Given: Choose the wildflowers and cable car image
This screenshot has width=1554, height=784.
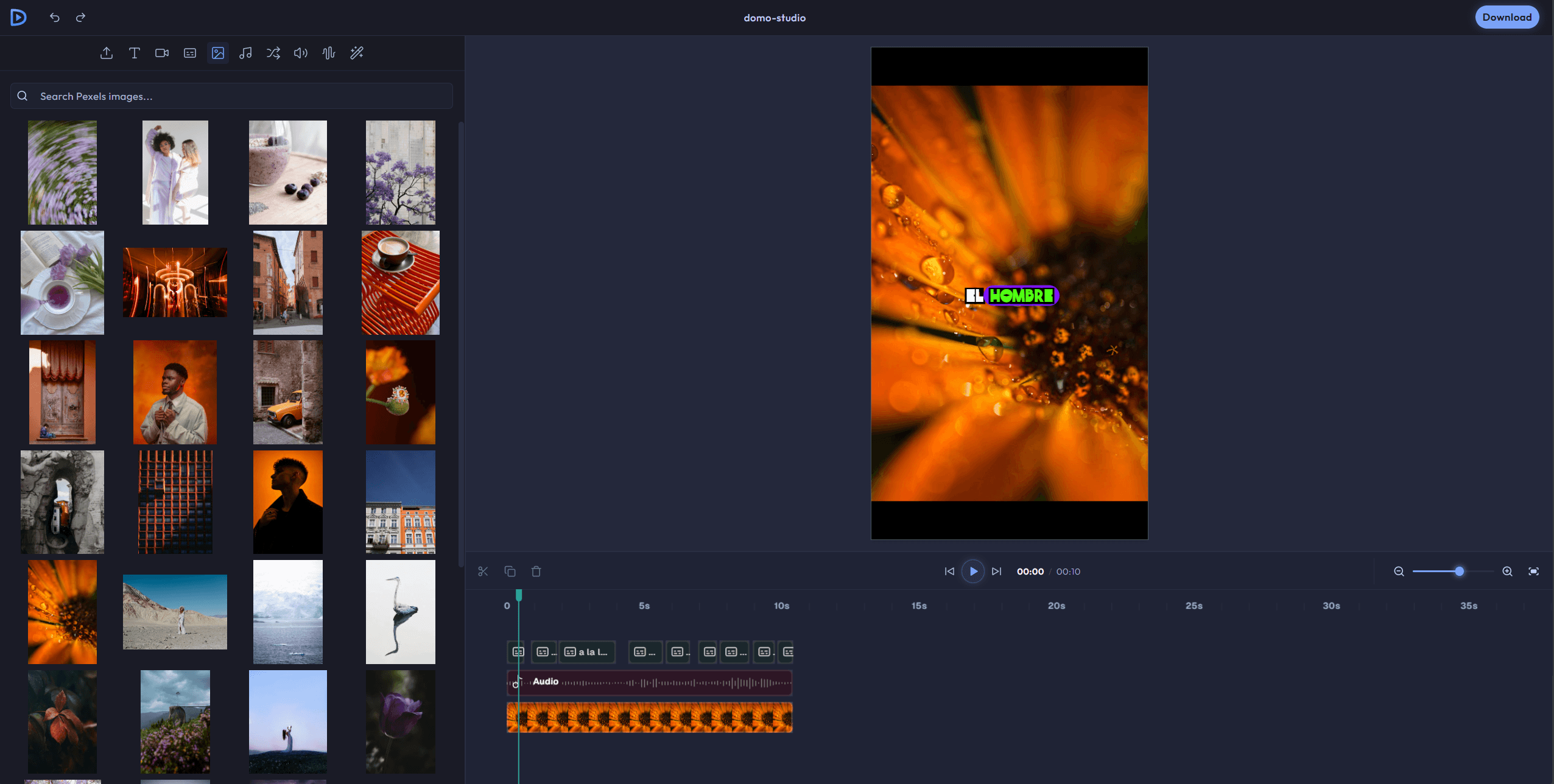Looking at the screenshot, I should (175, 722).
